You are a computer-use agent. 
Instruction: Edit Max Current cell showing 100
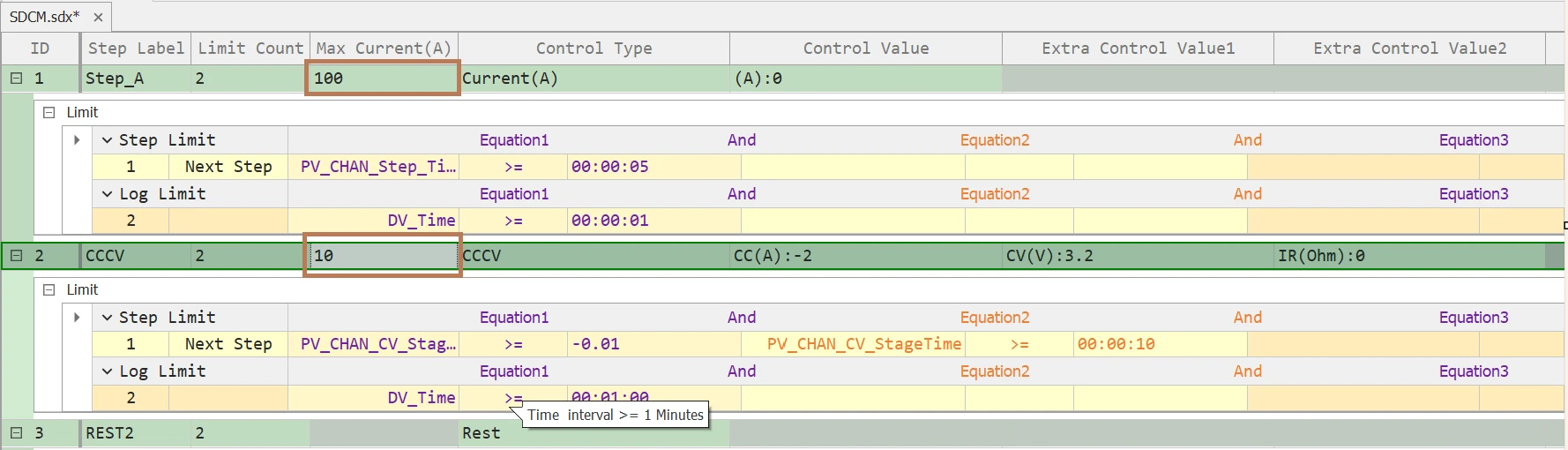[383, 79]
